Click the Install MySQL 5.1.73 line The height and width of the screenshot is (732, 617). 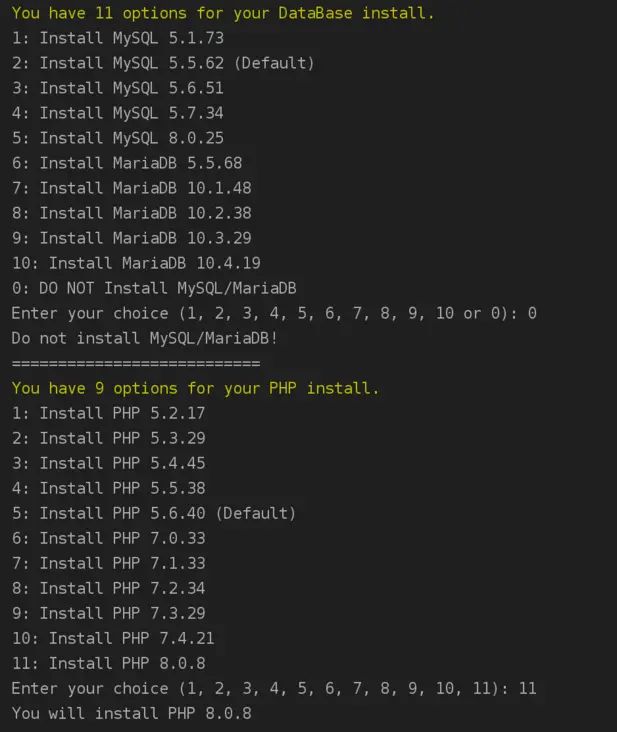coord(118,38)
